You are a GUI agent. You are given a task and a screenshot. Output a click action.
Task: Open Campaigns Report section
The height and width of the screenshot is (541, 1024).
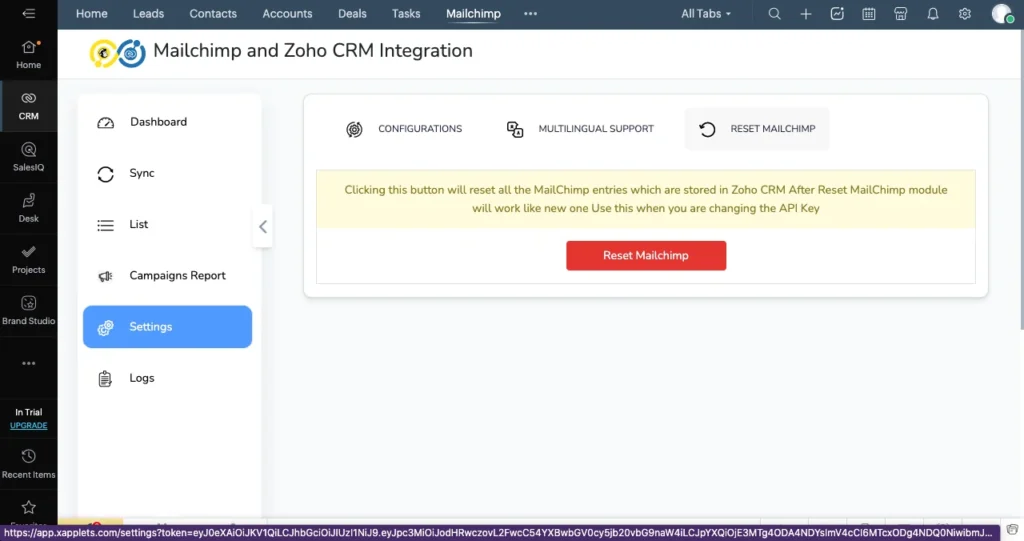point(167,276)
